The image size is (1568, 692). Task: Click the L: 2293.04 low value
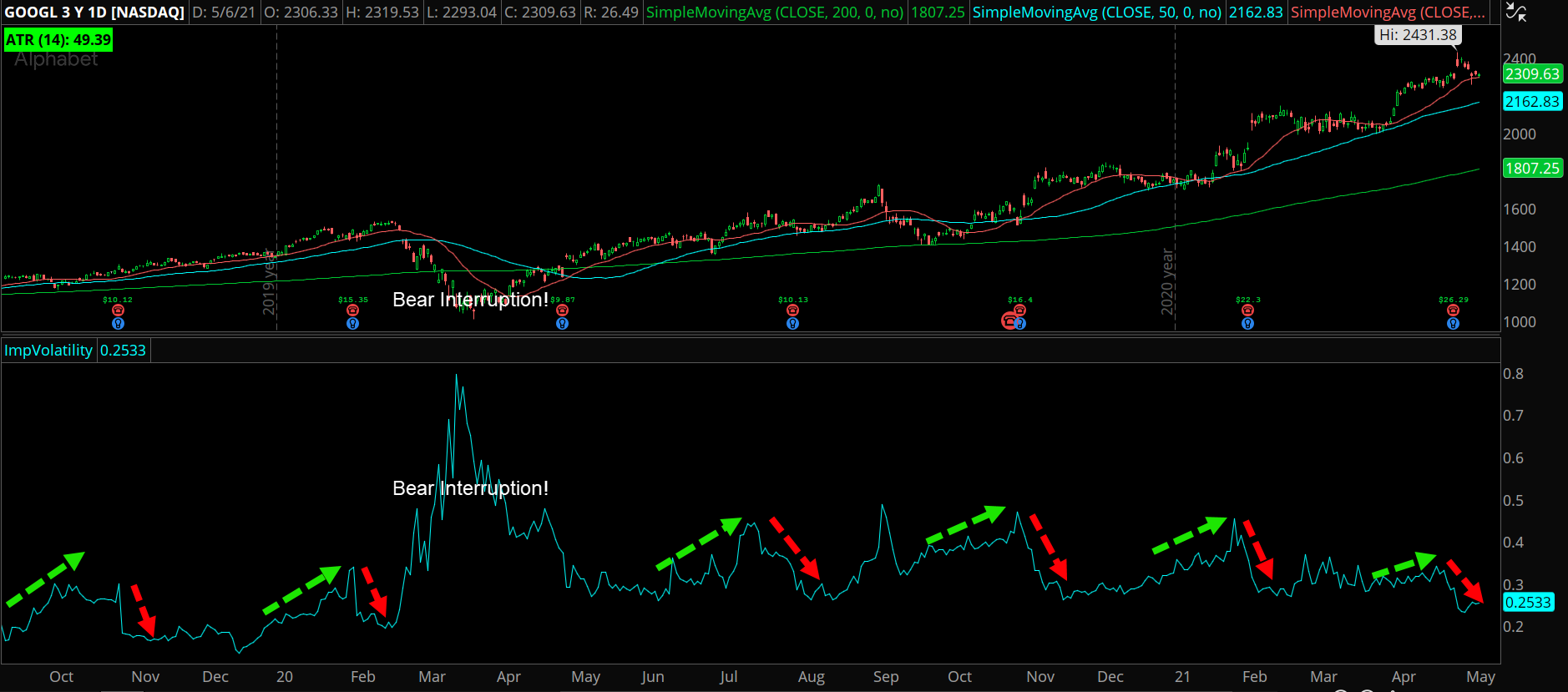click(x=462, y=13)
